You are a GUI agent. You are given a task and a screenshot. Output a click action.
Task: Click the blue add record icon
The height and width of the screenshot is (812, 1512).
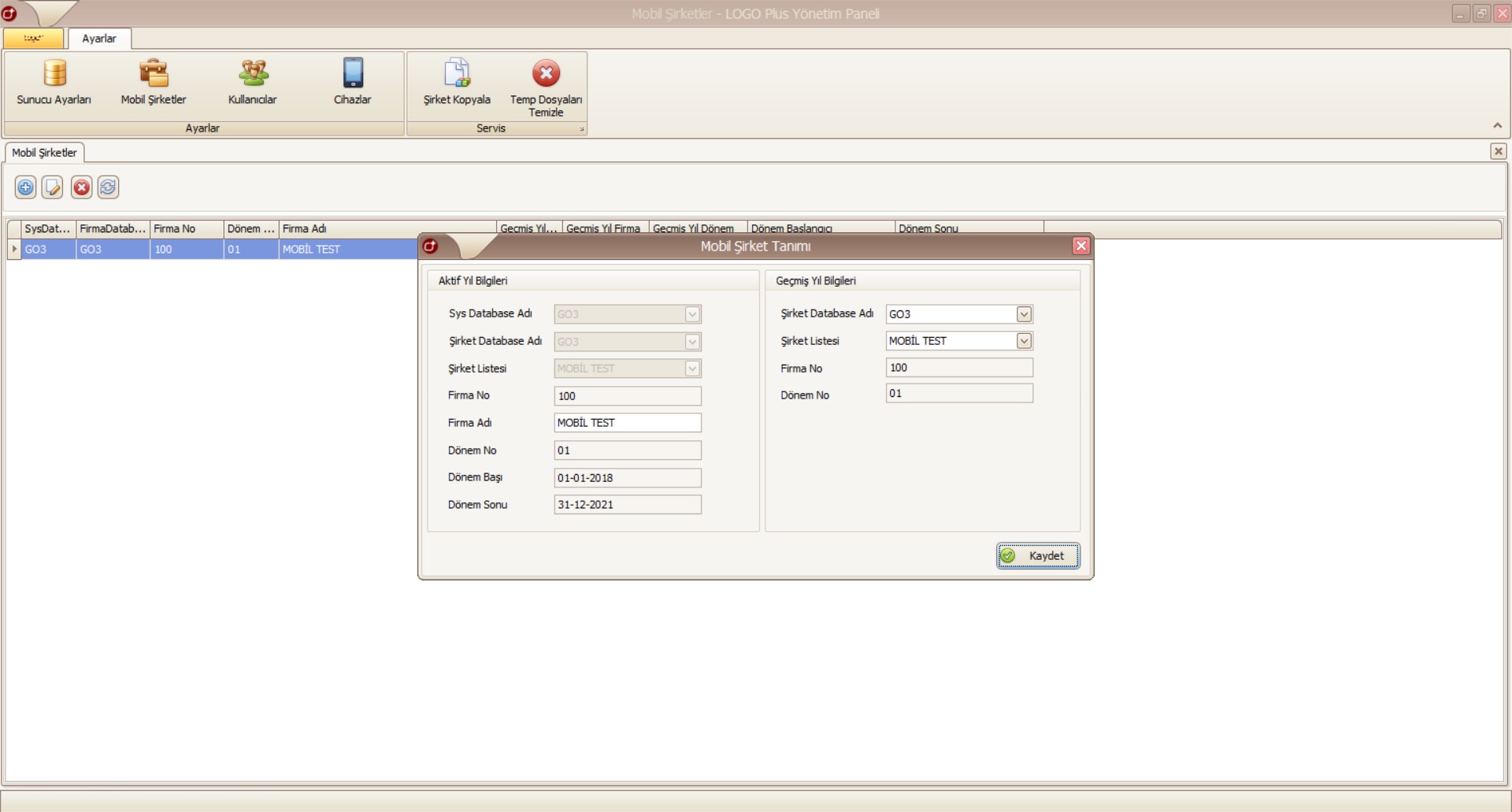click(x=26, y=187)
